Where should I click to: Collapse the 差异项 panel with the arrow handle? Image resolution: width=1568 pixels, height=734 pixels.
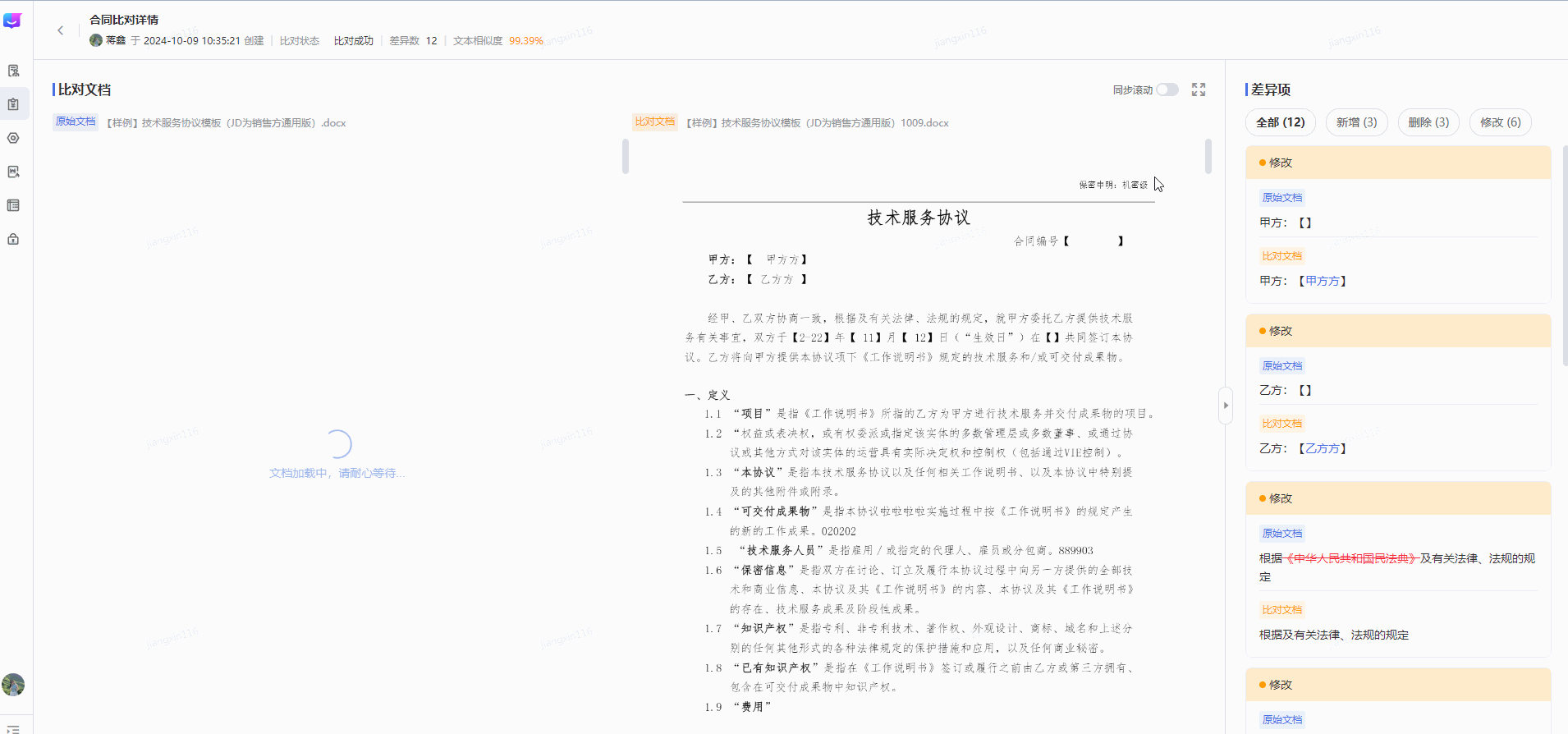click(1226, 406)
